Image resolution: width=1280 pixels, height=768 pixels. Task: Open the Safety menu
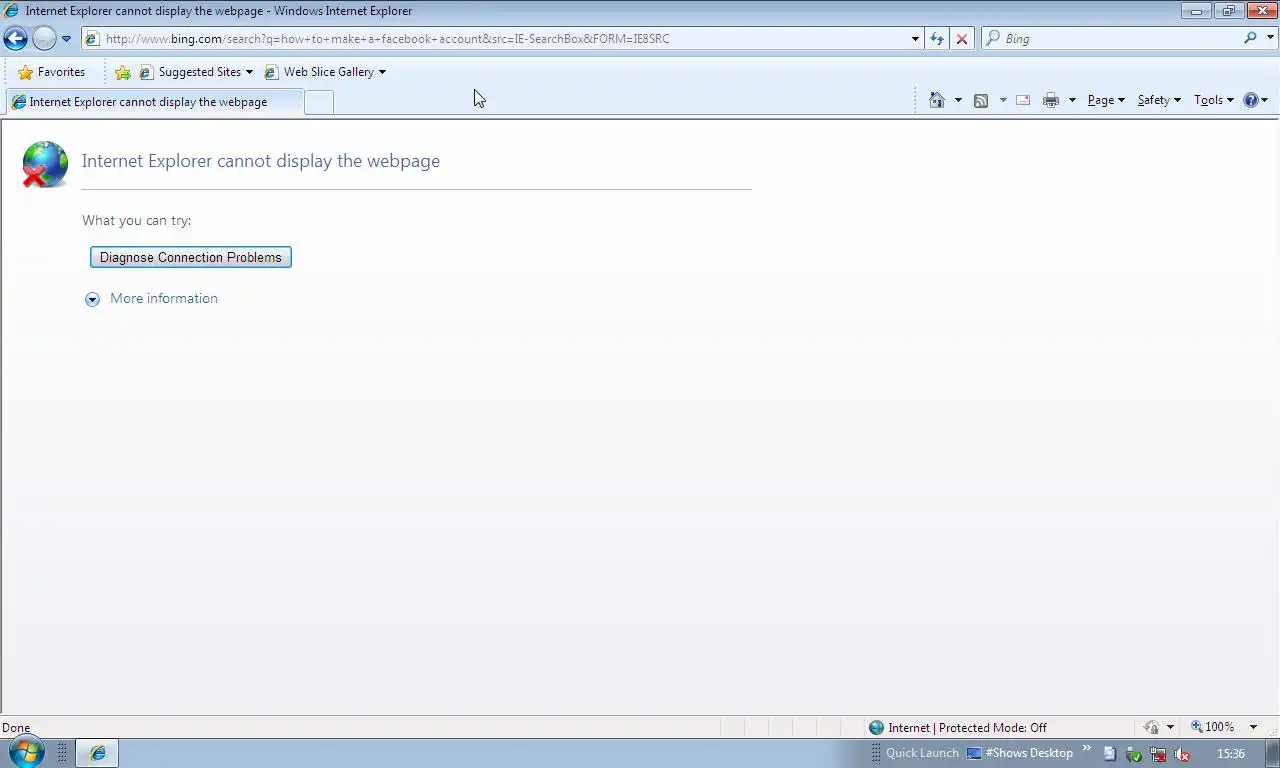[1159, 100]
